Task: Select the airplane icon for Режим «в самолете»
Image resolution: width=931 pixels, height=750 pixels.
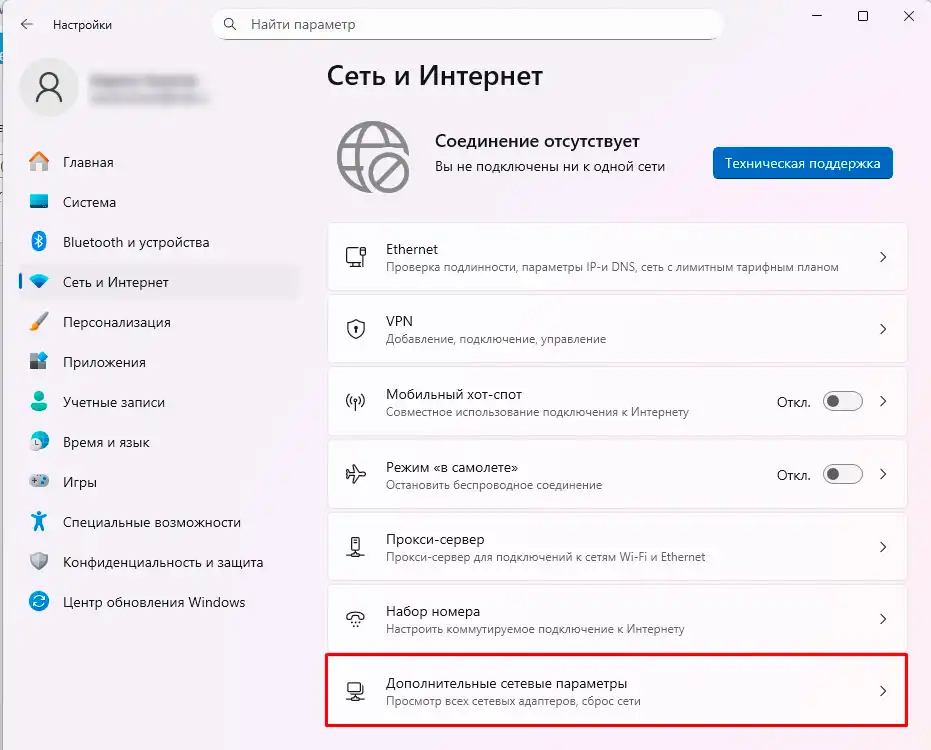Action: tap(356, 474)
